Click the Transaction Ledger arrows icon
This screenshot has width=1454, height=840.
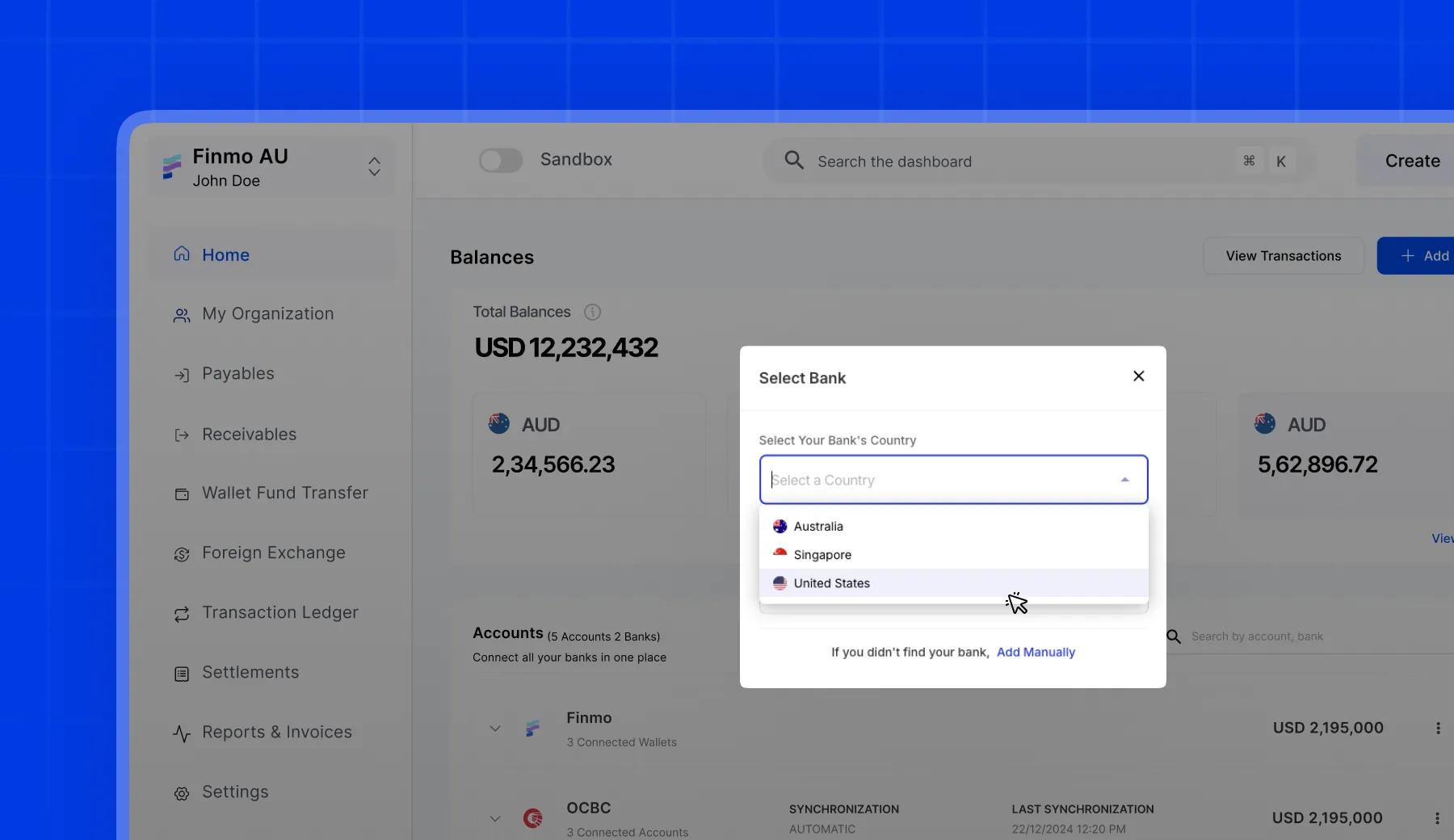182,614
